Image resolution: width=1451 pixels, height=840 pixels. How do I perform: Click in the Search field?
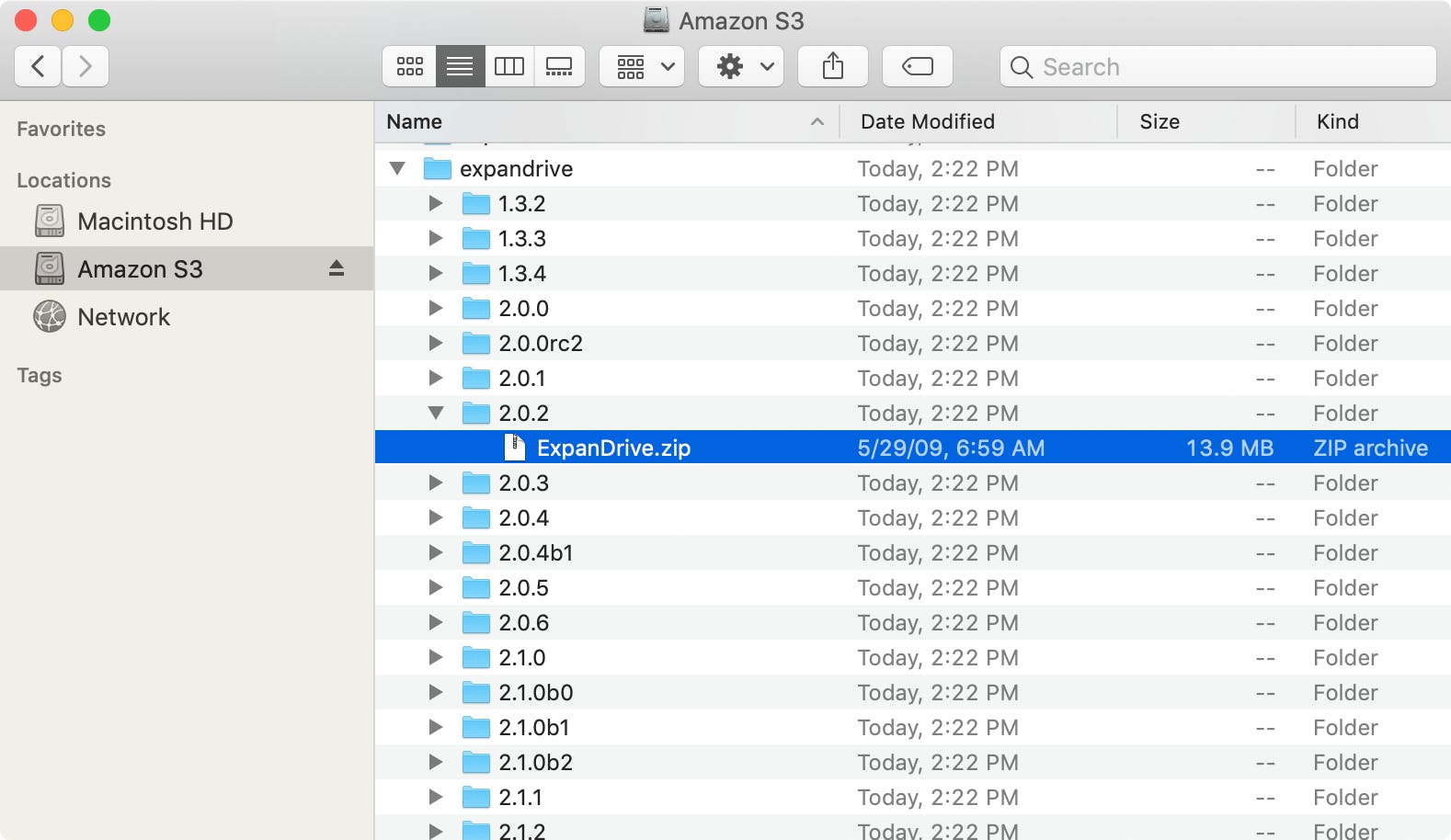[x=1218, y=66]
